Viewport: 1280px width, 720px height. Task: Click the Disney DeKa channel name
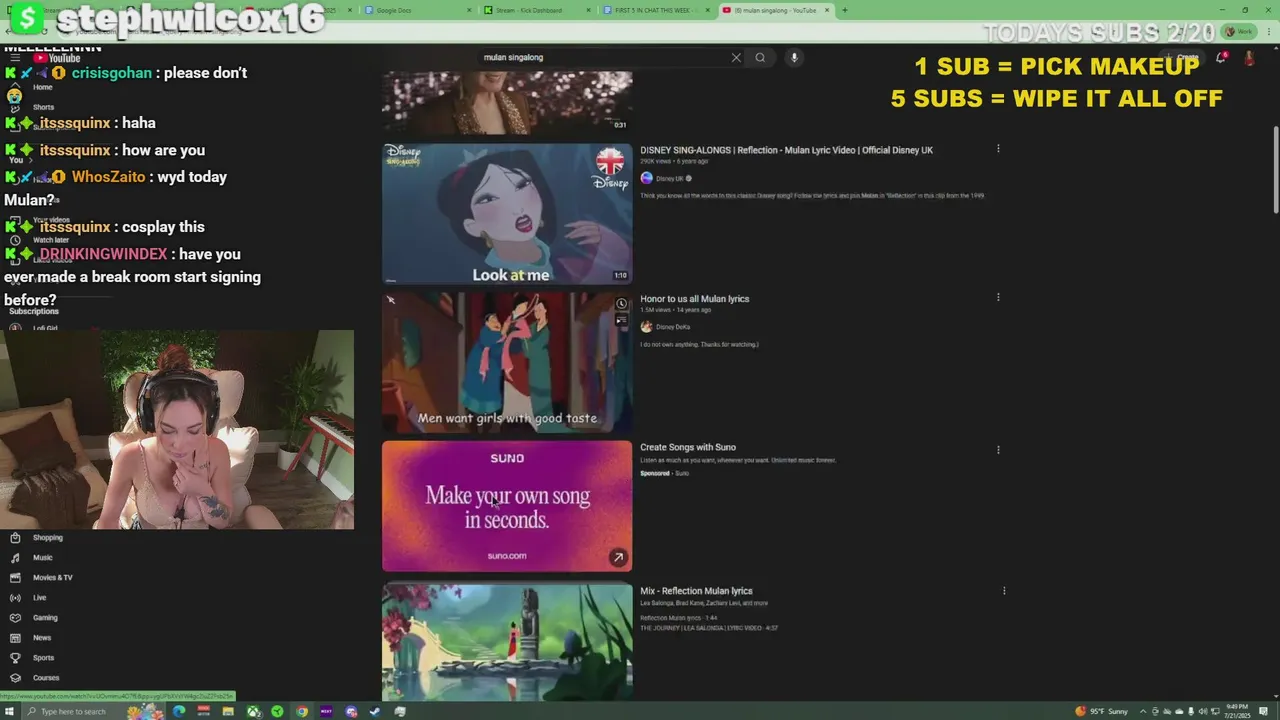673,327
